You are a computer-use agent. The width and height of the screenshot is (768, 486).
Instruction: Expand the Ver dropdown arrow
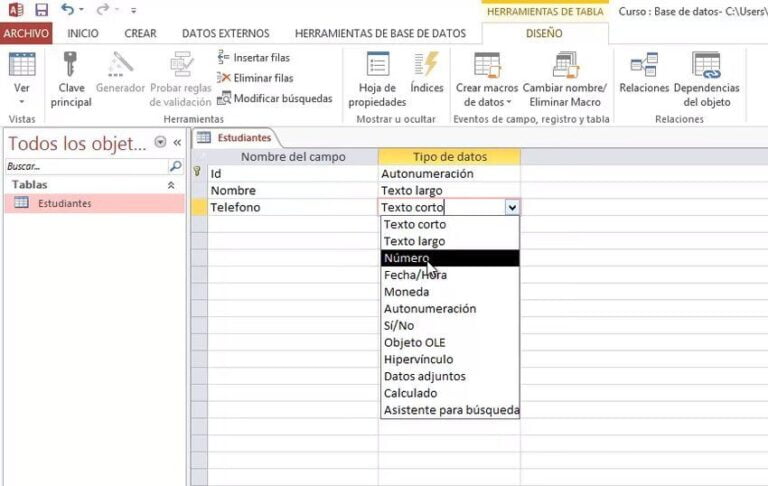point(22,102)
